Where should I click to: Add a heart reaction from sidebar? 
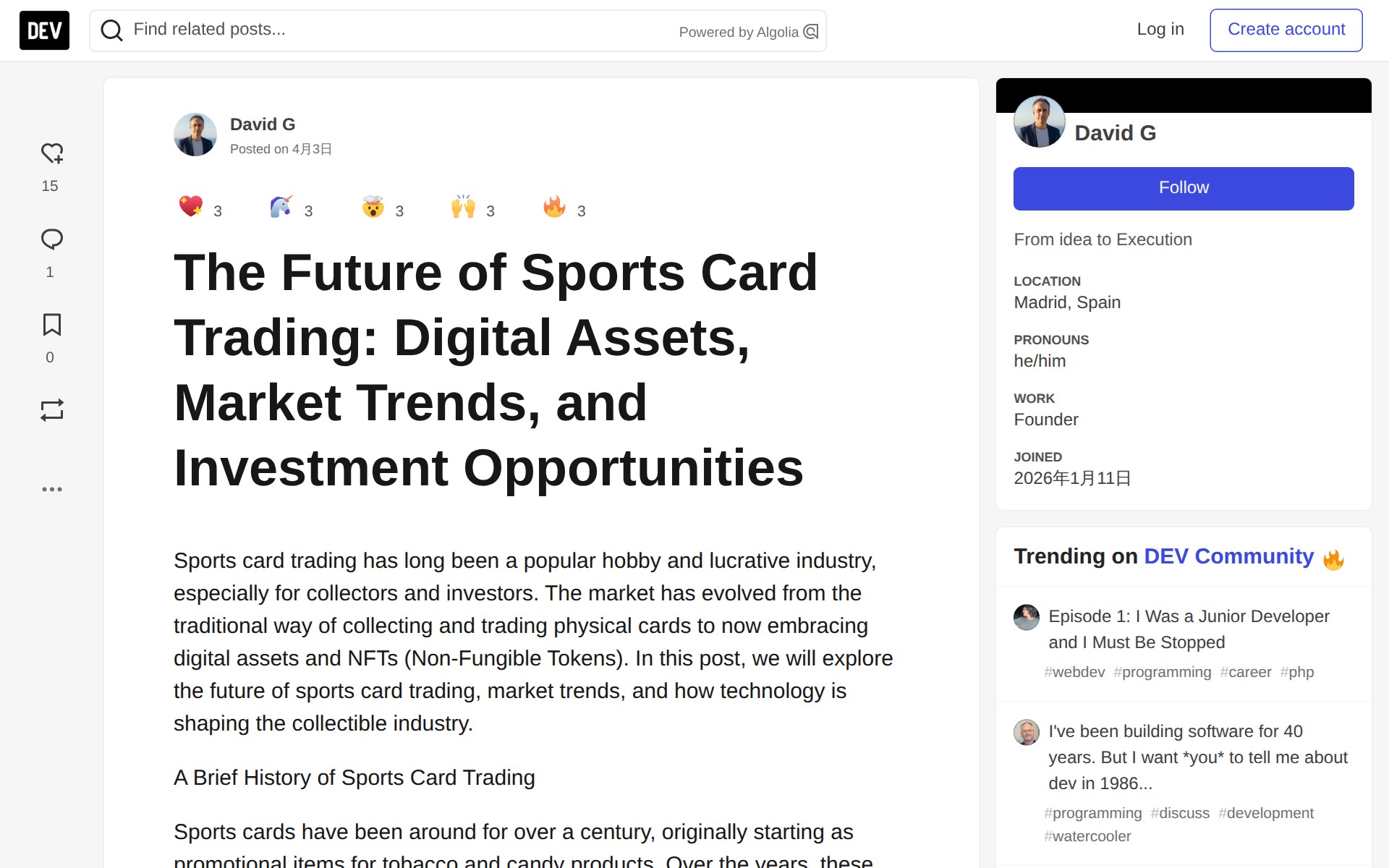pos(51,153)
